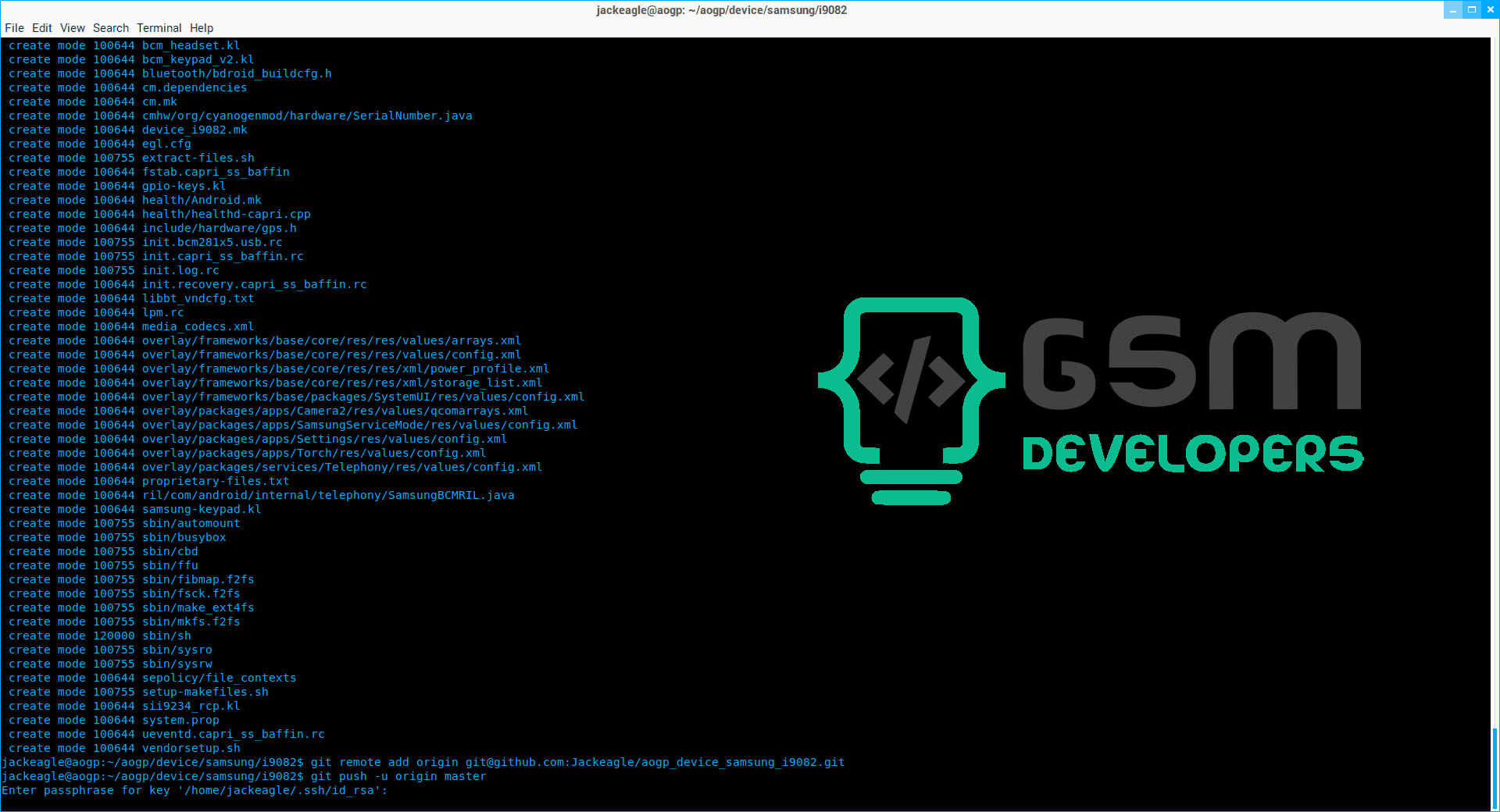
Task: Click the window title jackeagle@aogp text
Action: pyautogui.click(x=721, y=10)
